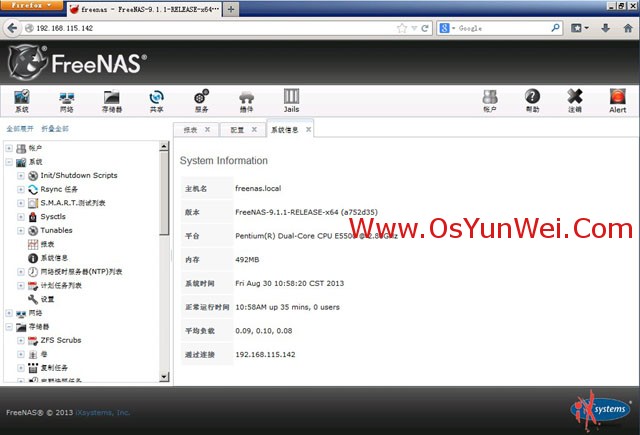
Task: Close the 配置 tab
Action: coord(254,129)
